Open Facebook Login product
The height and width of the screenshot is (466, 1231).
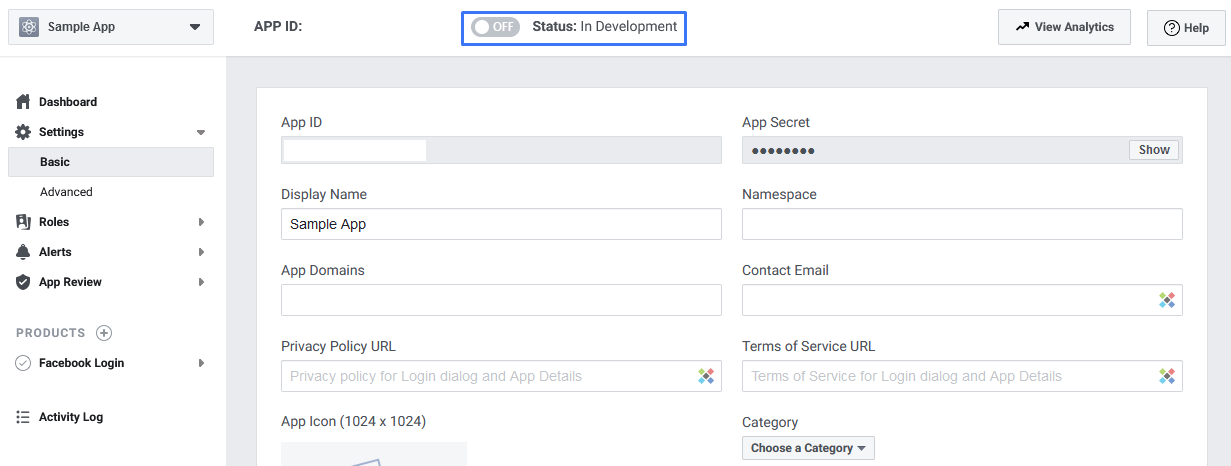point(82,363)
